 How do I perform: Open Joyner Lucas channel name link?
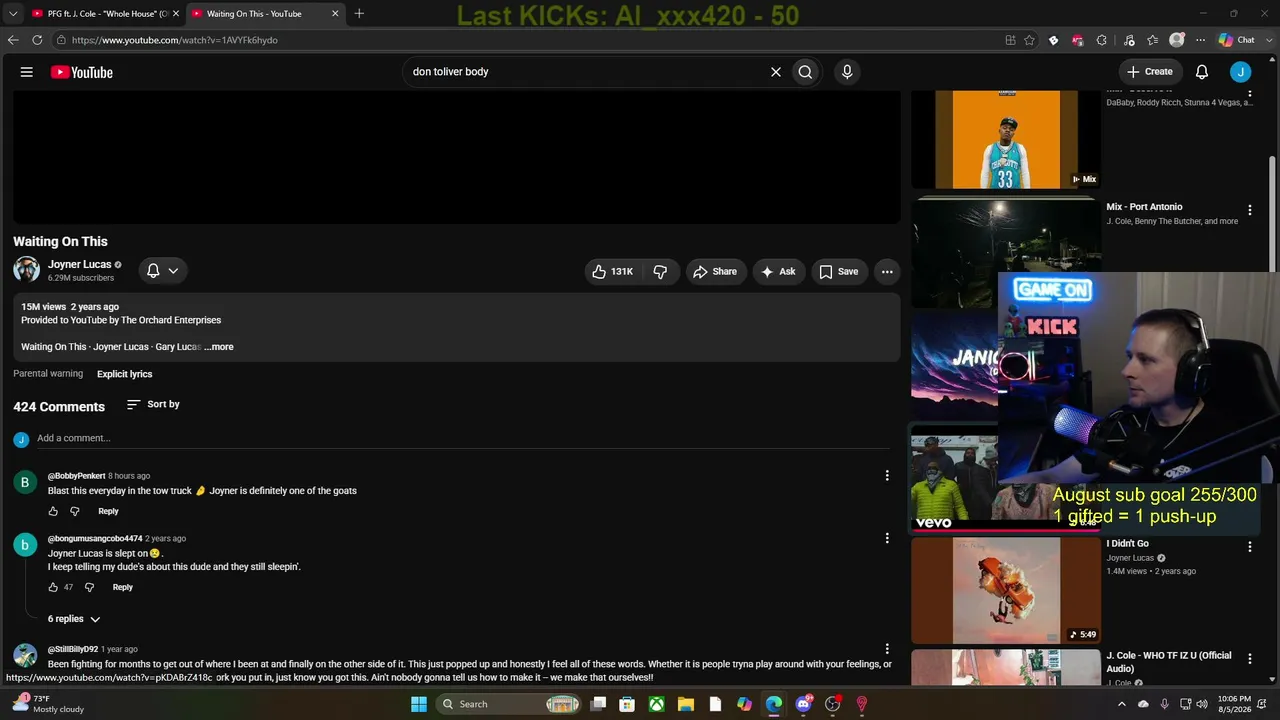point(80,265)
